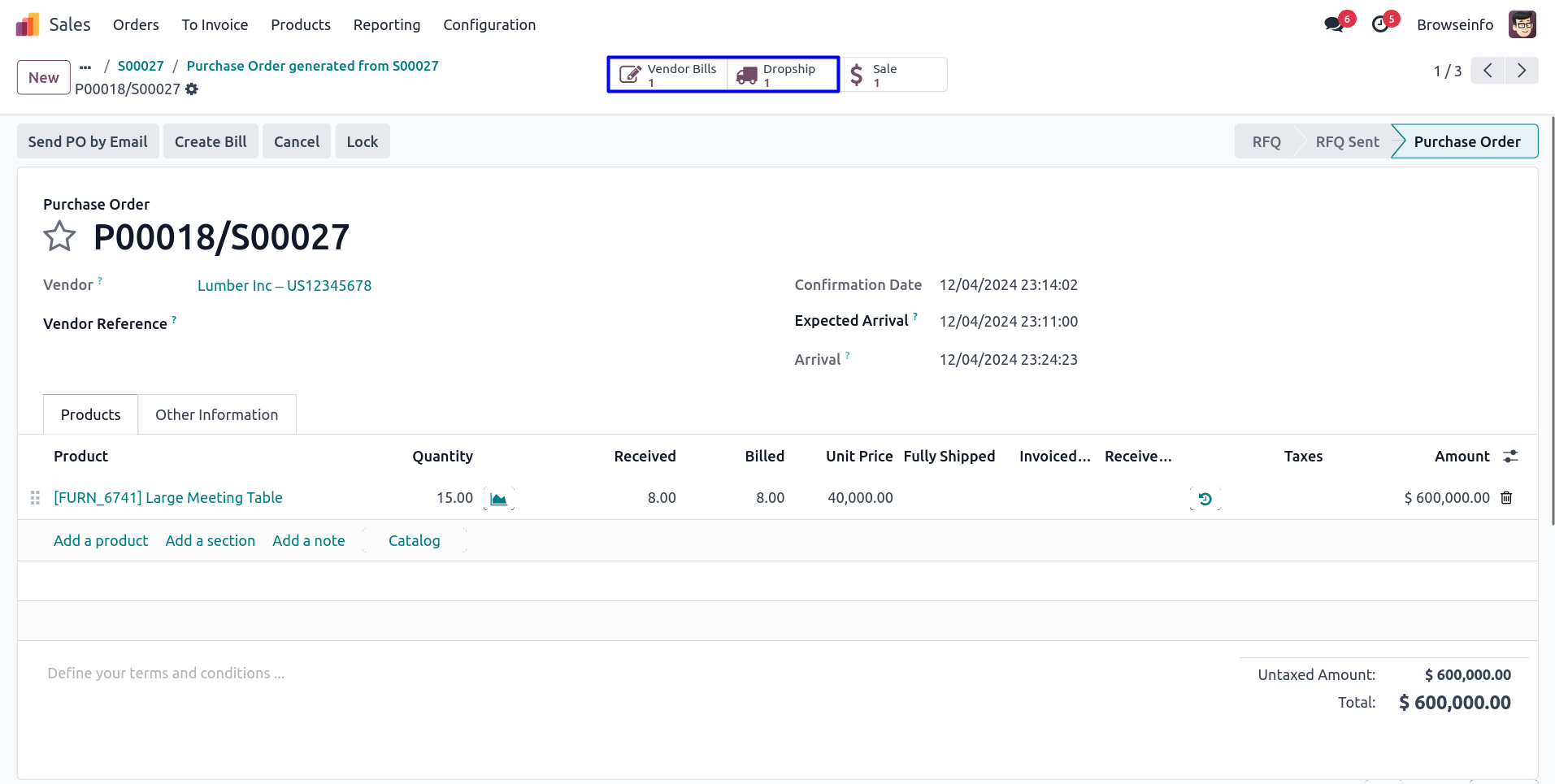
Task: Toggle optional columns settings icon
Action: pyautogui.click(x=1510, y=457)
